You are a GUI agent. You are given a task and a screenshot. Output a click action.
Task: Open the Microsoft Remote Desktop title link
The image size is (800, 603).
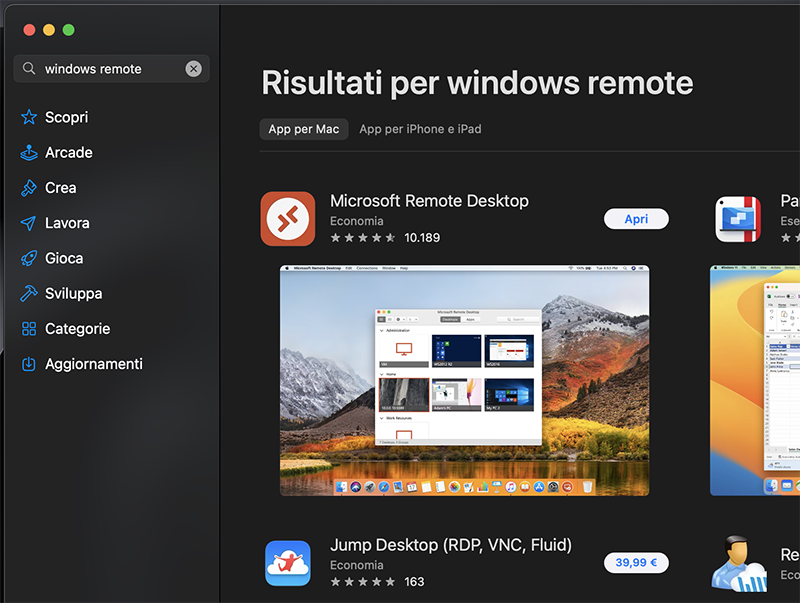click(x=429, y=201)
